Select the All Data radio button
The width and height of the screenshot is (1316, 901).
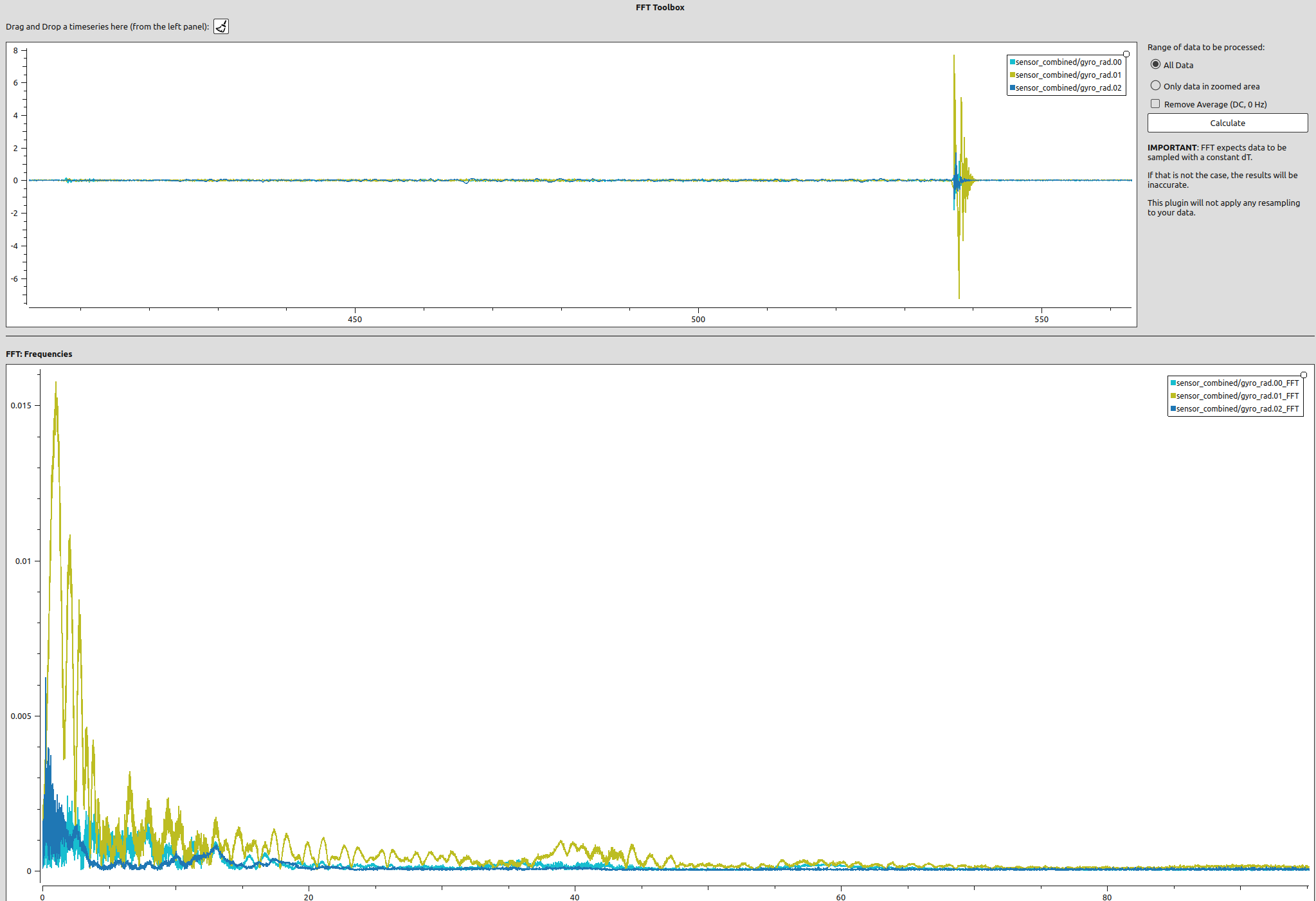click(x=1156, y=64)
